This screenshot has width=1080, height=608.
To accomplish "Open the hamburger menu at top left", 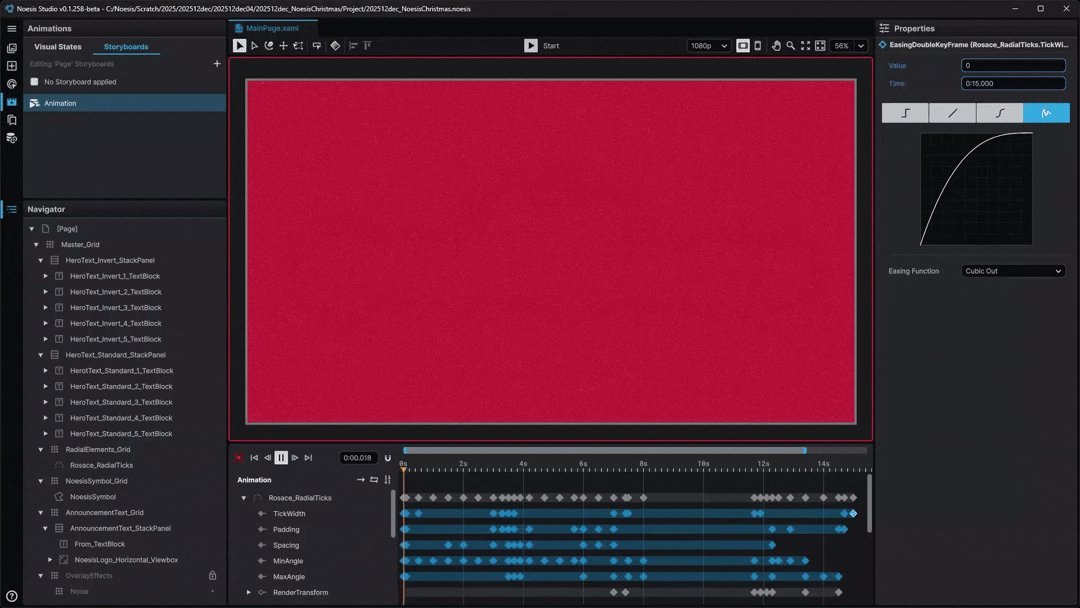I will (x=12, y=29).
